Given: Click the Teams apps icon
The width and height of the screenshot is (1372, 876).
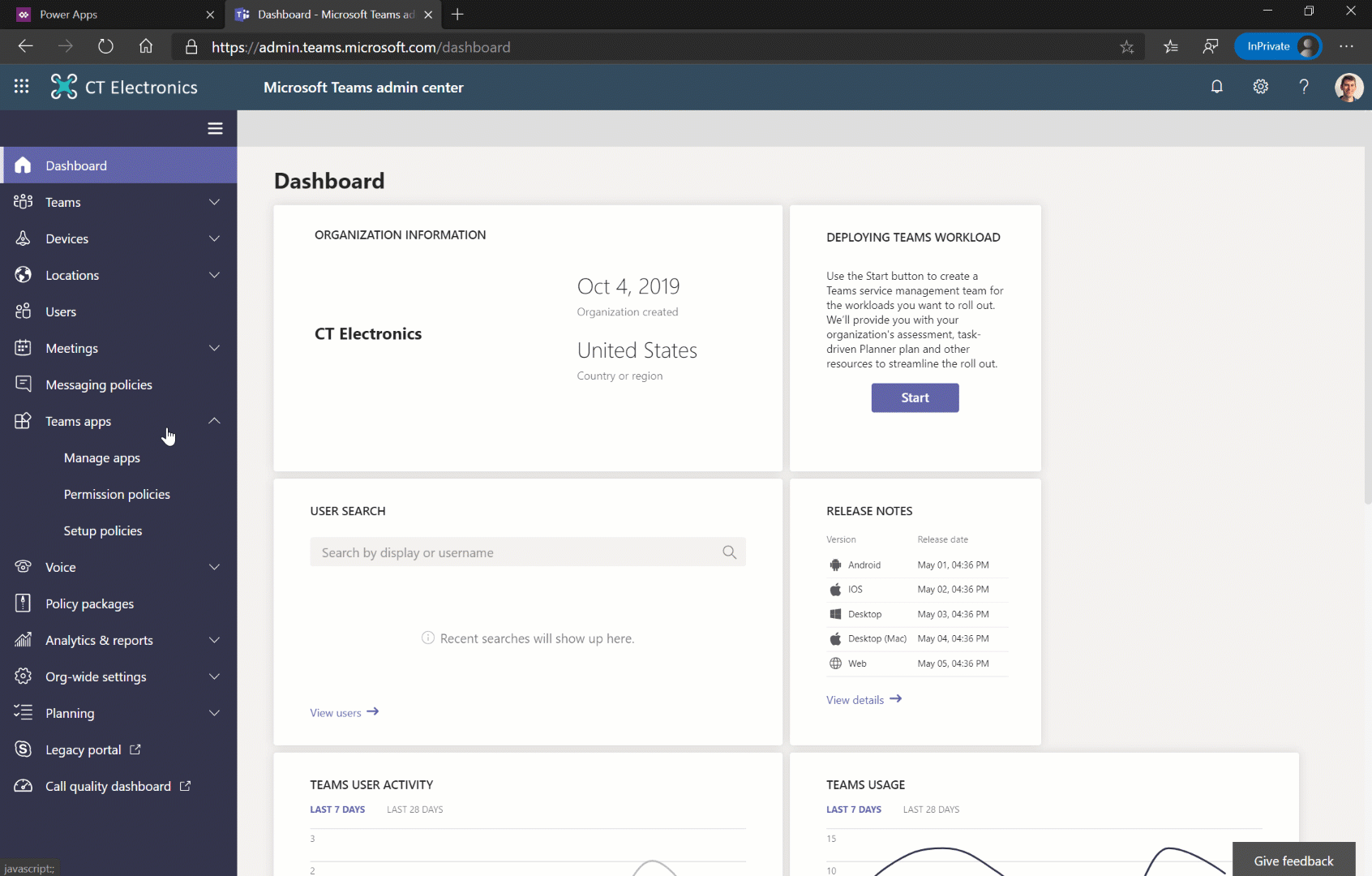Looking at the screenshot, I should coord(23,421).
